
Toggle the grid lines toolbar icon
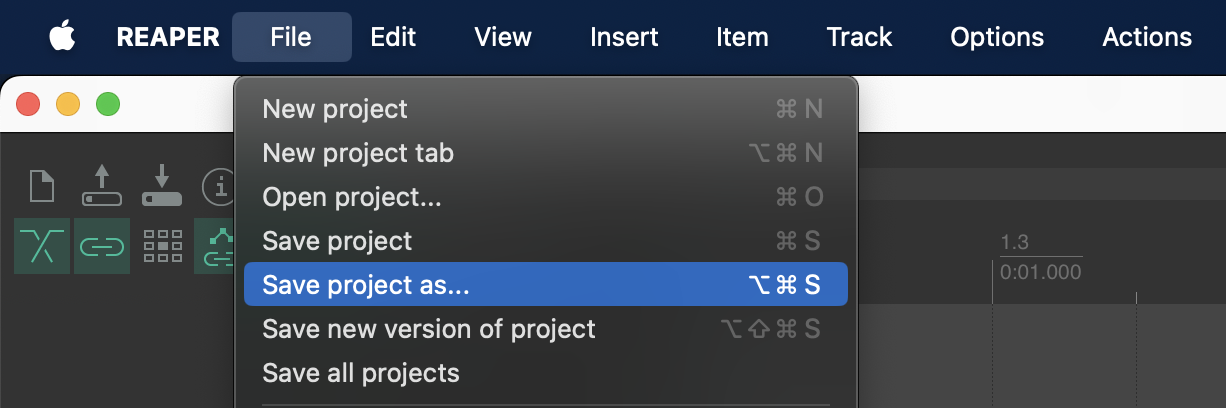pyautogui.click(x=161, y=246)
